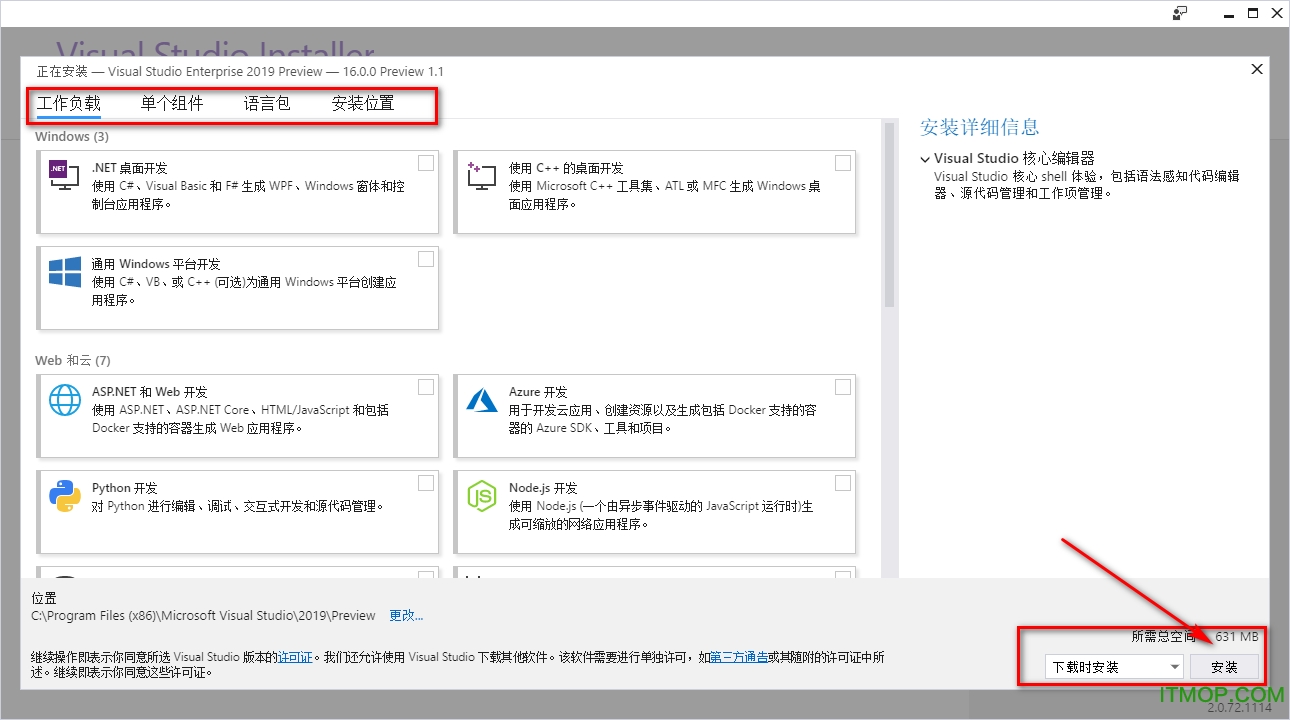Viewport: 1290px width, 720px height.
Task: Close the installer workload dialog
Action: point(1257,69)
